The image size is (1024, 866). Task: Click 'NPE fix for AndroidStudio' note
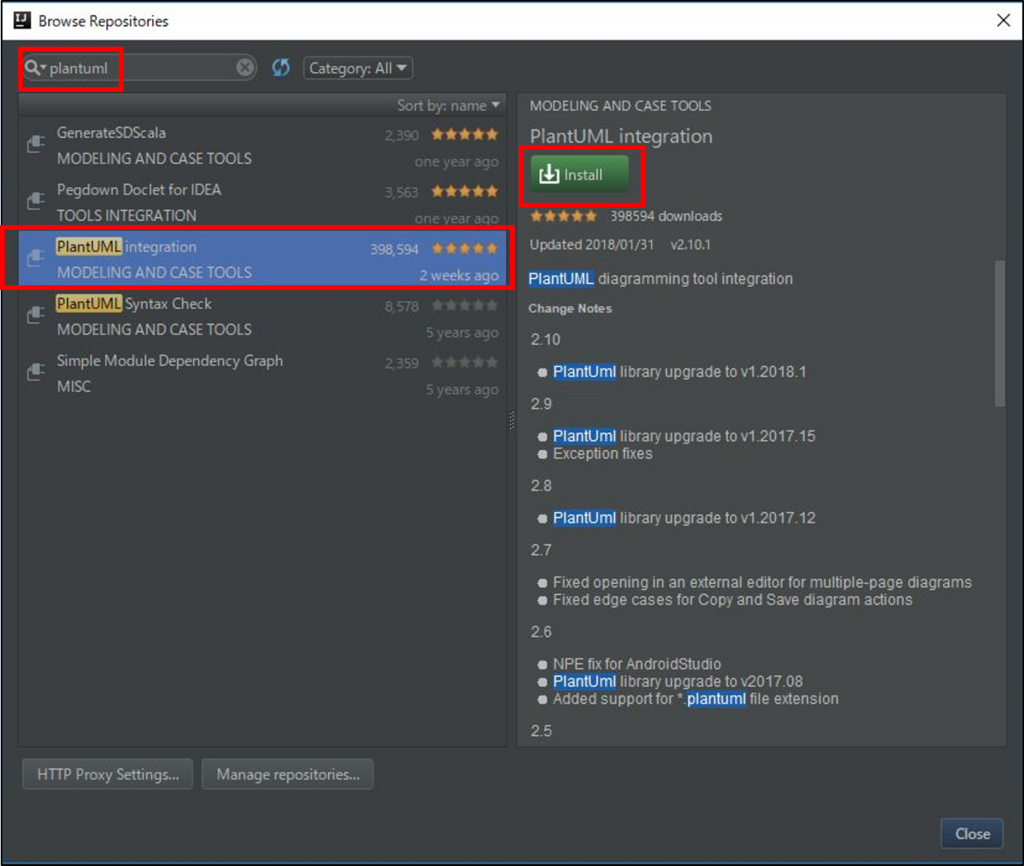coord(637,664)
